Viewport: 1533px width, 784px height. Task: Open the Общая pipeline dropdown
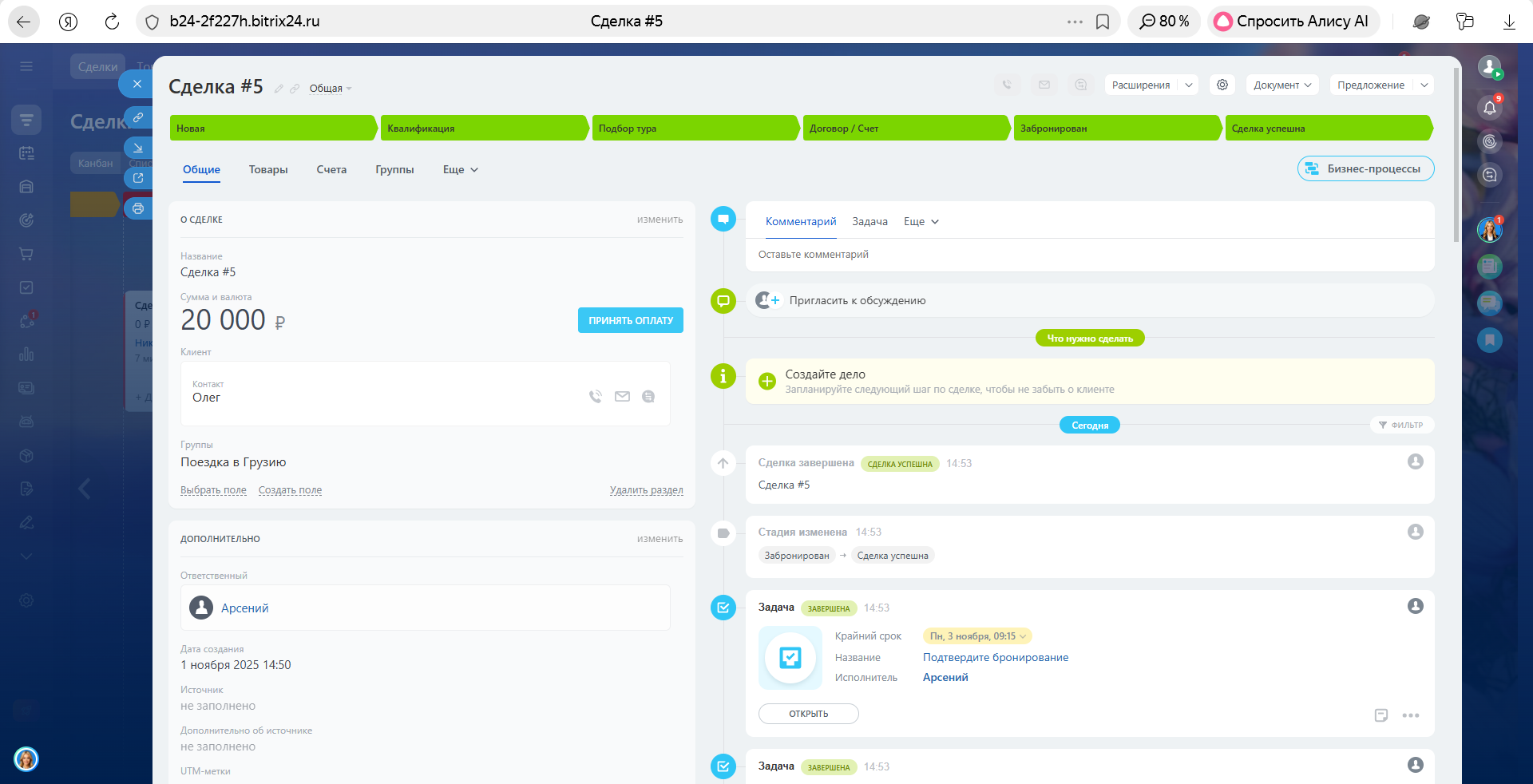coord(331,89)
